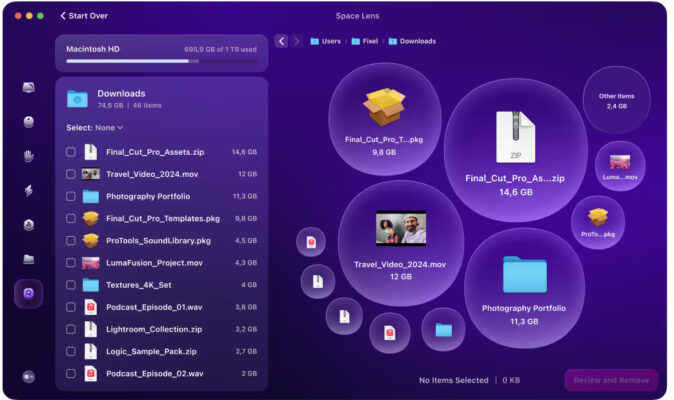
Task: Open Performance lightning bolt icon in sidebar
Action: (x=29, y=190)
